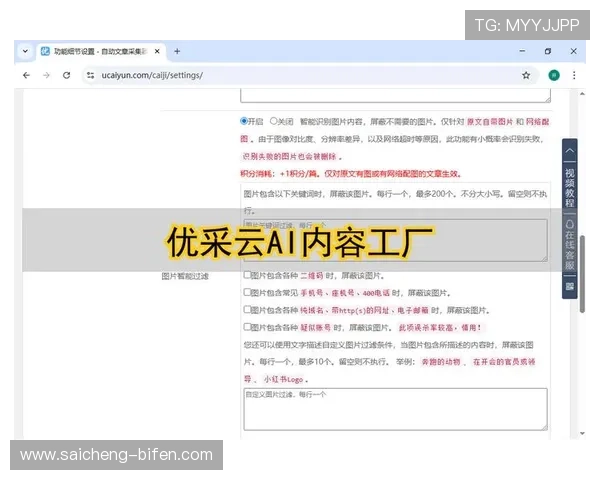Image resolution: width=600 pixels, height=480 pixels.
Task: Show the QR code via side panel icon
Action: pos(569,286)
